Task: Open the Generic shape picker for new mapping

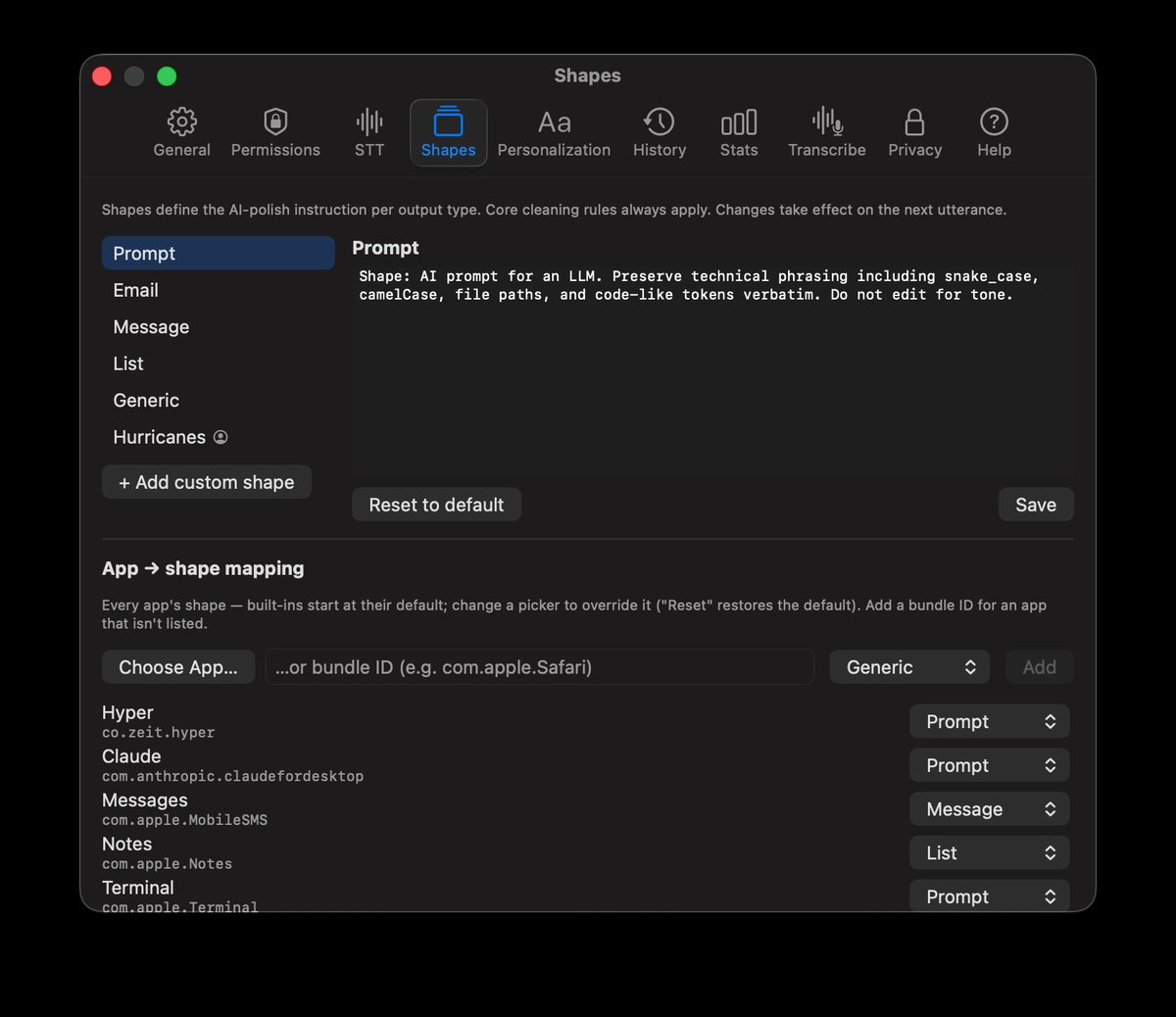Action: 909,667
